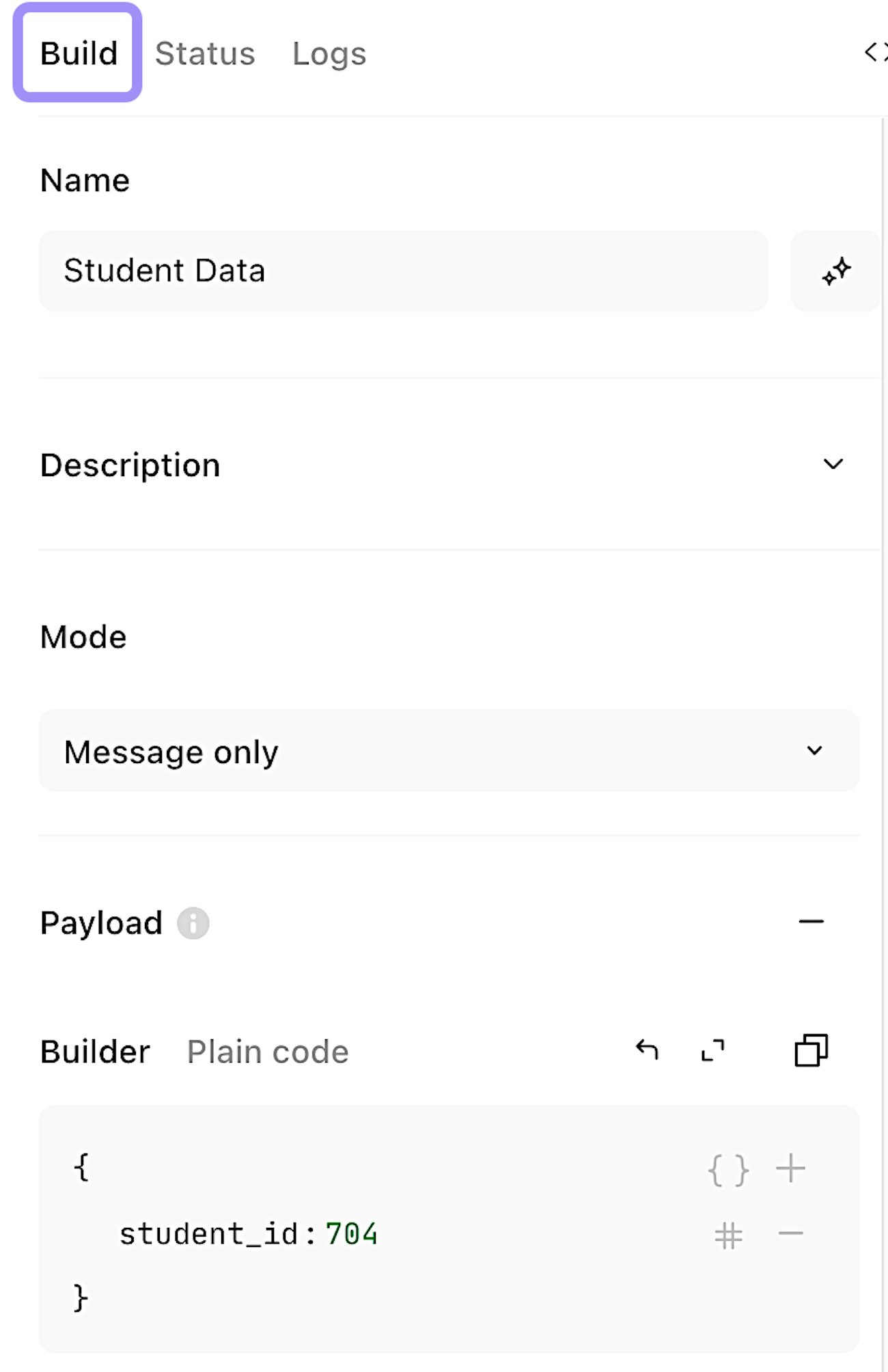Click the Name field containing Student Data
Image resolution: width=888 pixels, height=1372 pixels.
click(x=403, y=271)
